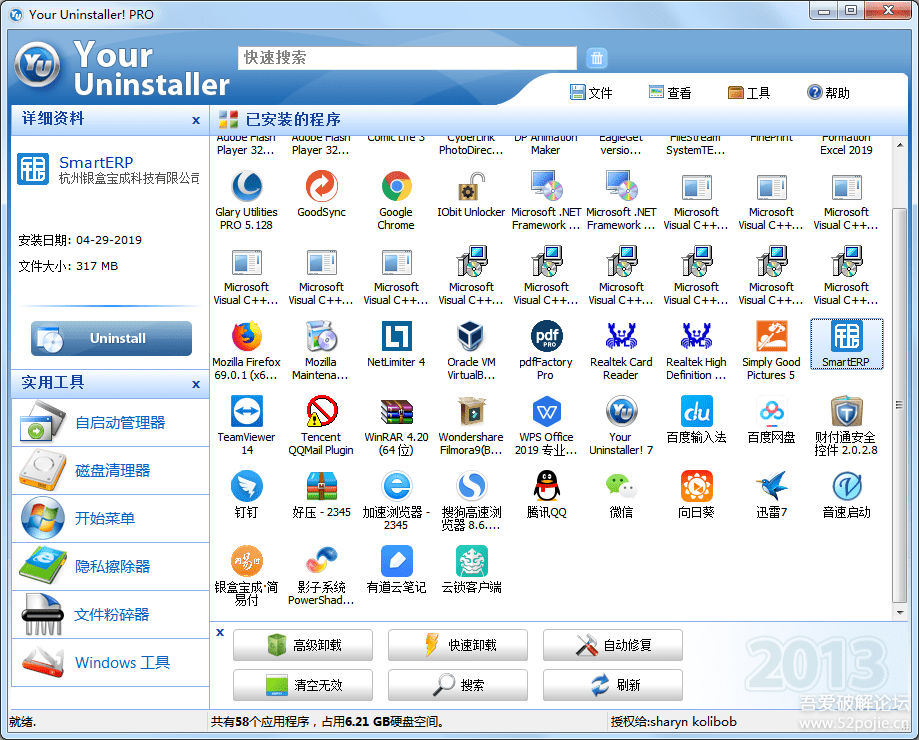
Task: Select the 腾讯QQ penguin icon
Action: 546,486
